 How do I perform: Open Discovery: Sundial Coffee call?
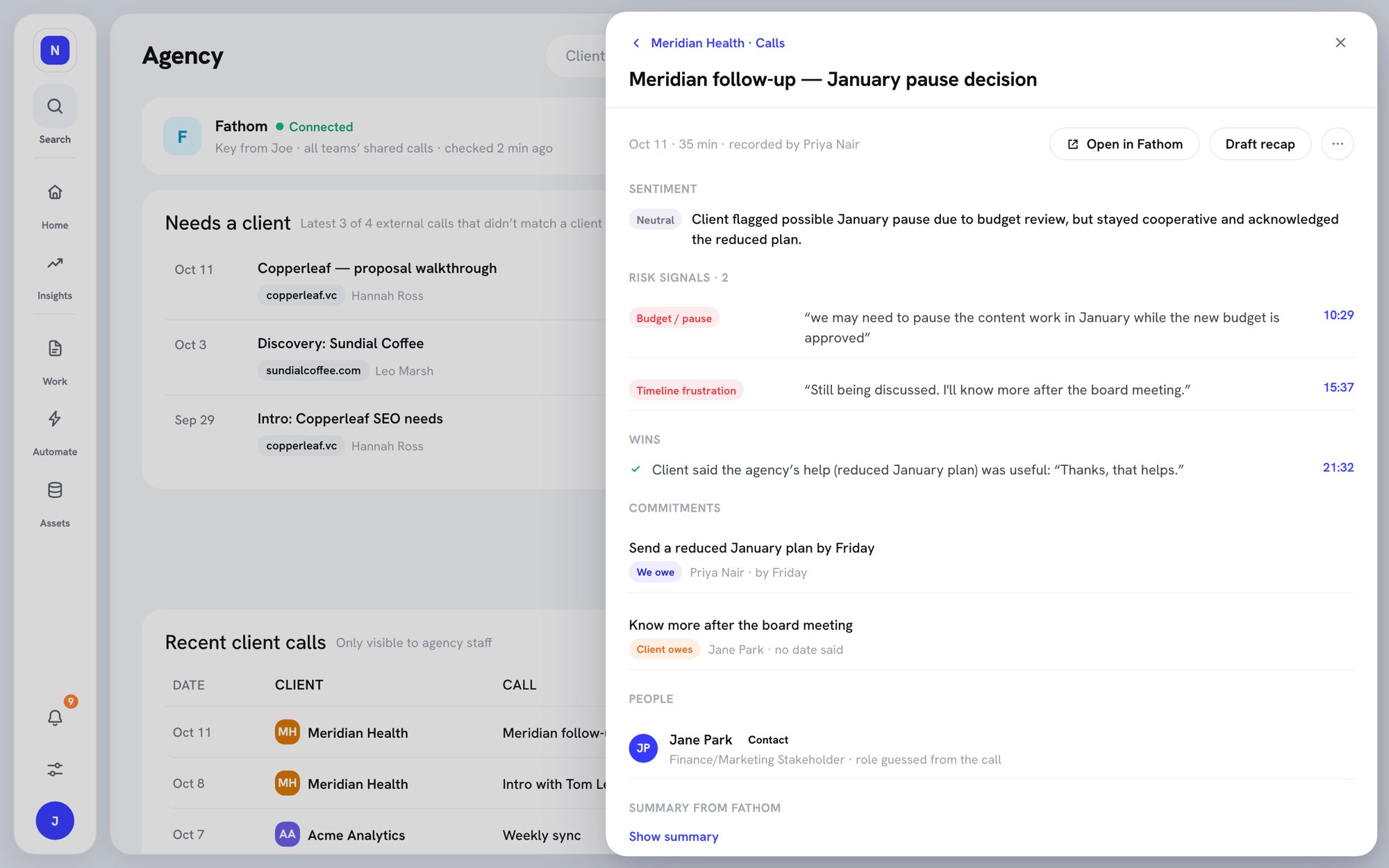click(x=340, y=343)
